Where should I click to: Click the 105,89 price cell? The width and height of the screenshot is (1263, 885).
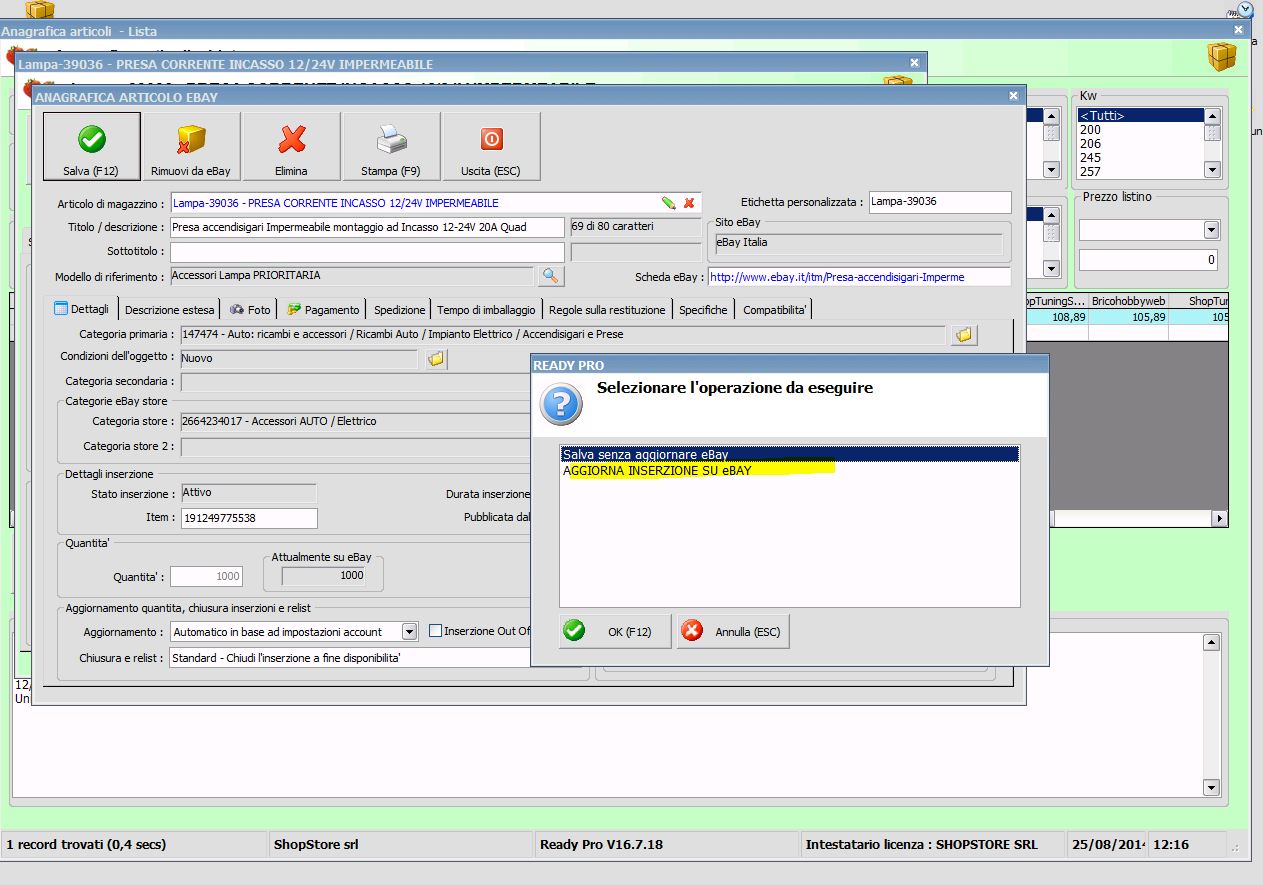[x=1128, y=317]
